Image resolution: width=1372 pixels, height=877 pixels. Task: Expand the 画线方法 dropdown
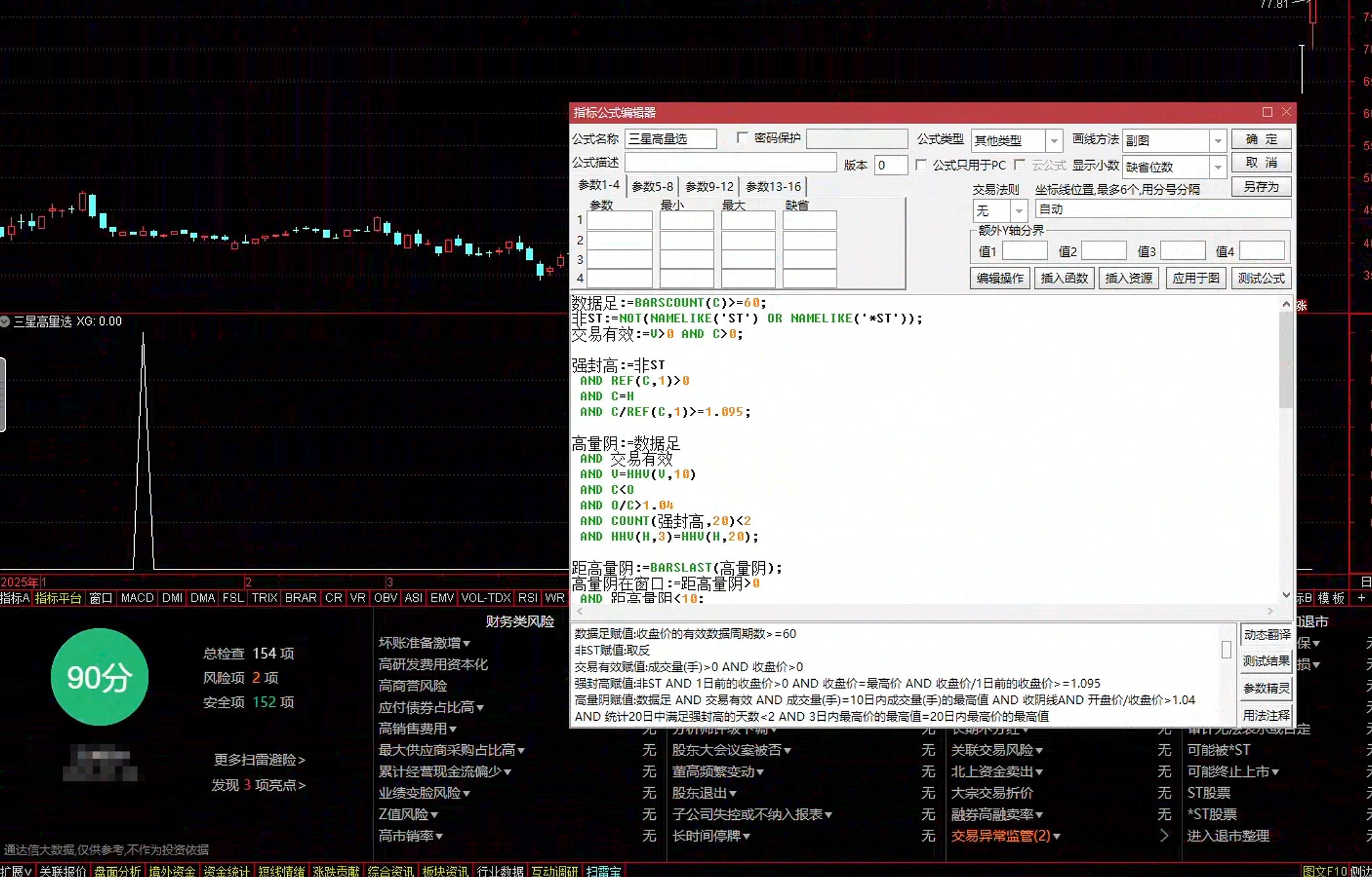[x=1218, y=141]
